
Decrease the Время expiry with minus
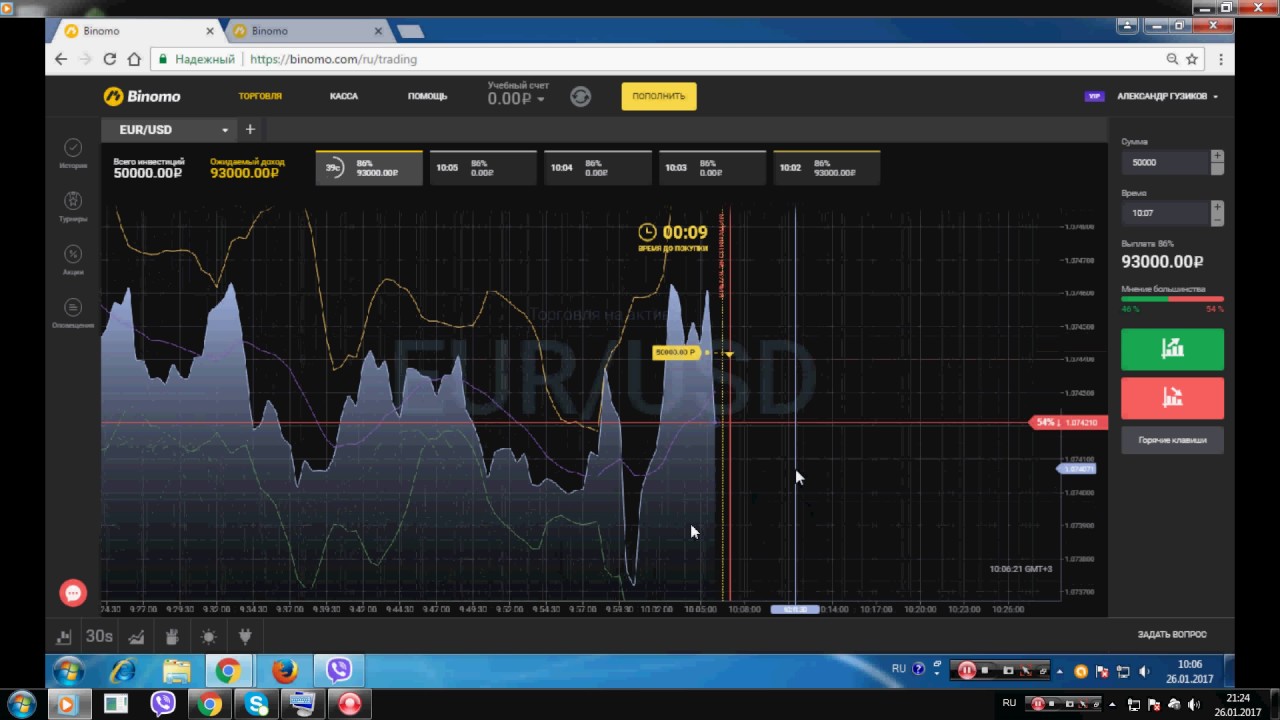pyautogui.click(x=1217, y=219)
